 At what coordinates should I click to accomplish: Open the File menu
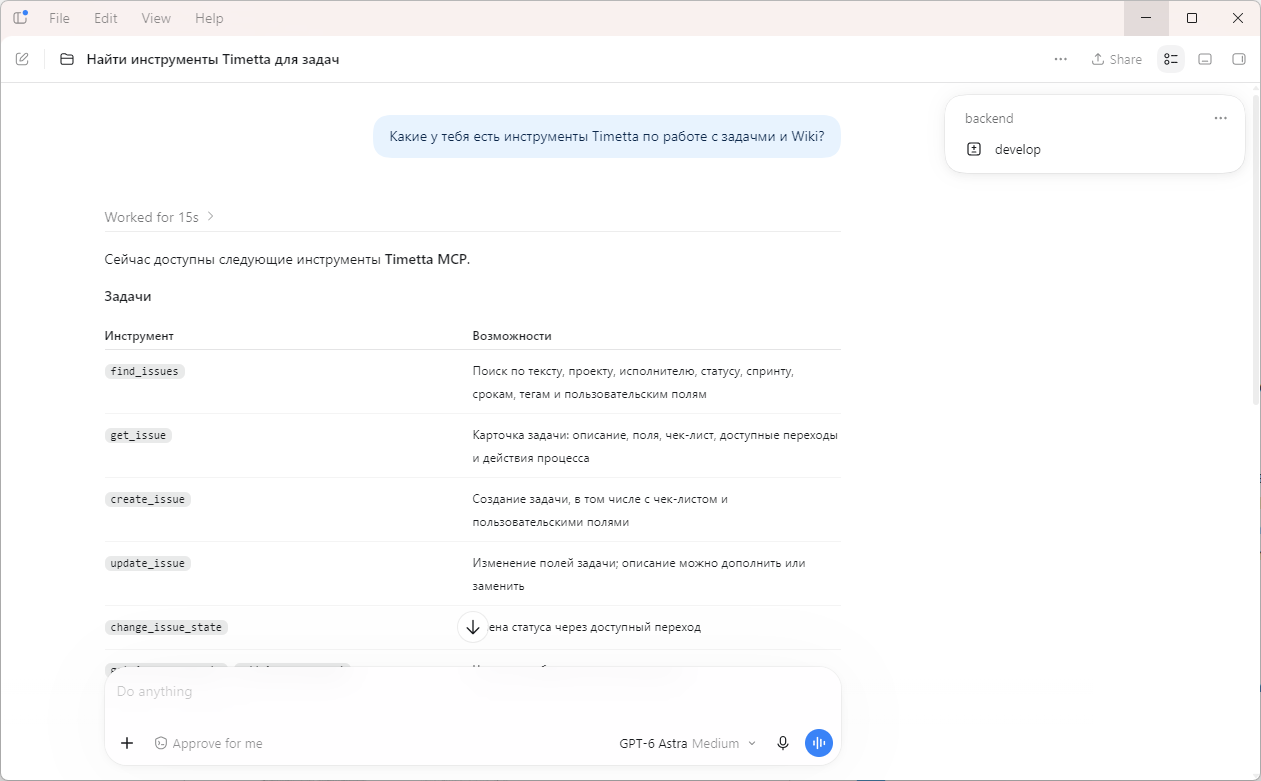tap(59, 18)
